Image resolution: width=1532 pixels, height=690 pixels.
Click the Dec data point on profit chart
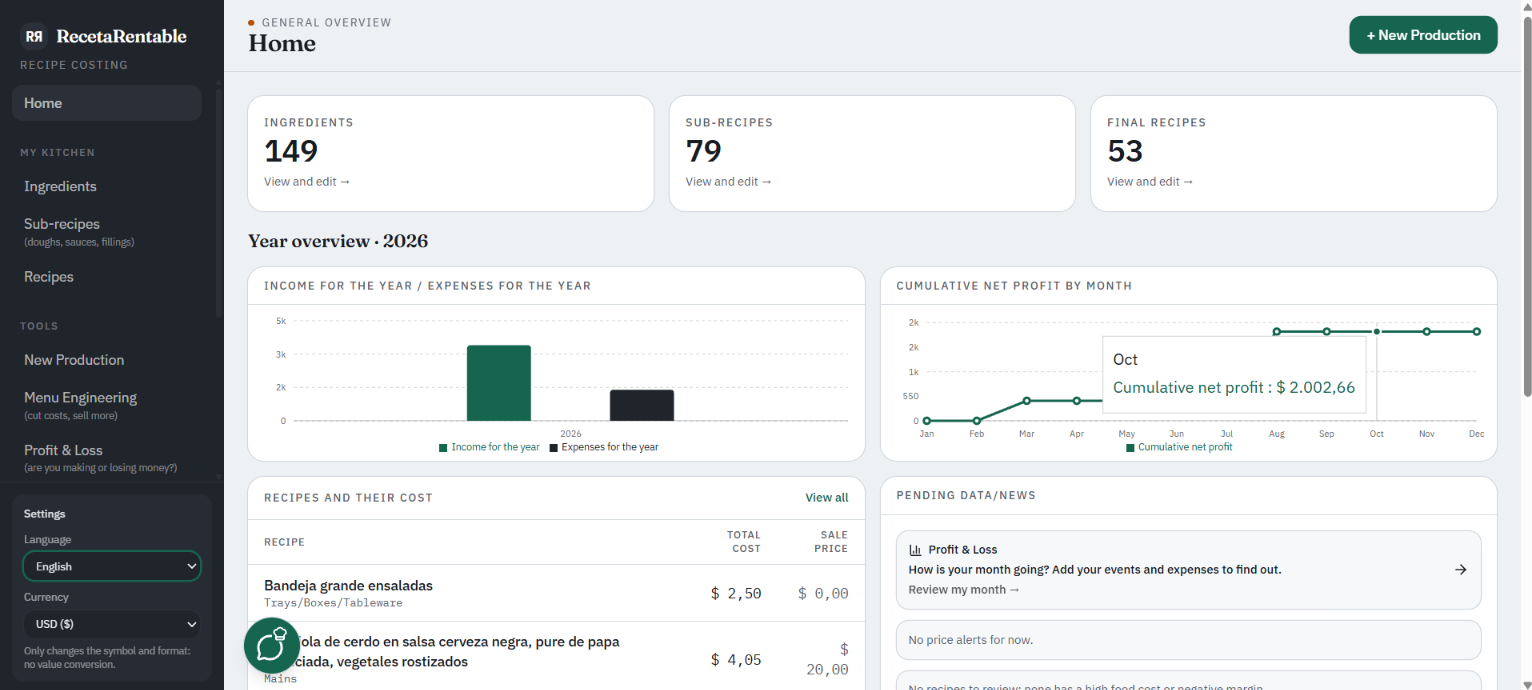(x=1477, y=331)
